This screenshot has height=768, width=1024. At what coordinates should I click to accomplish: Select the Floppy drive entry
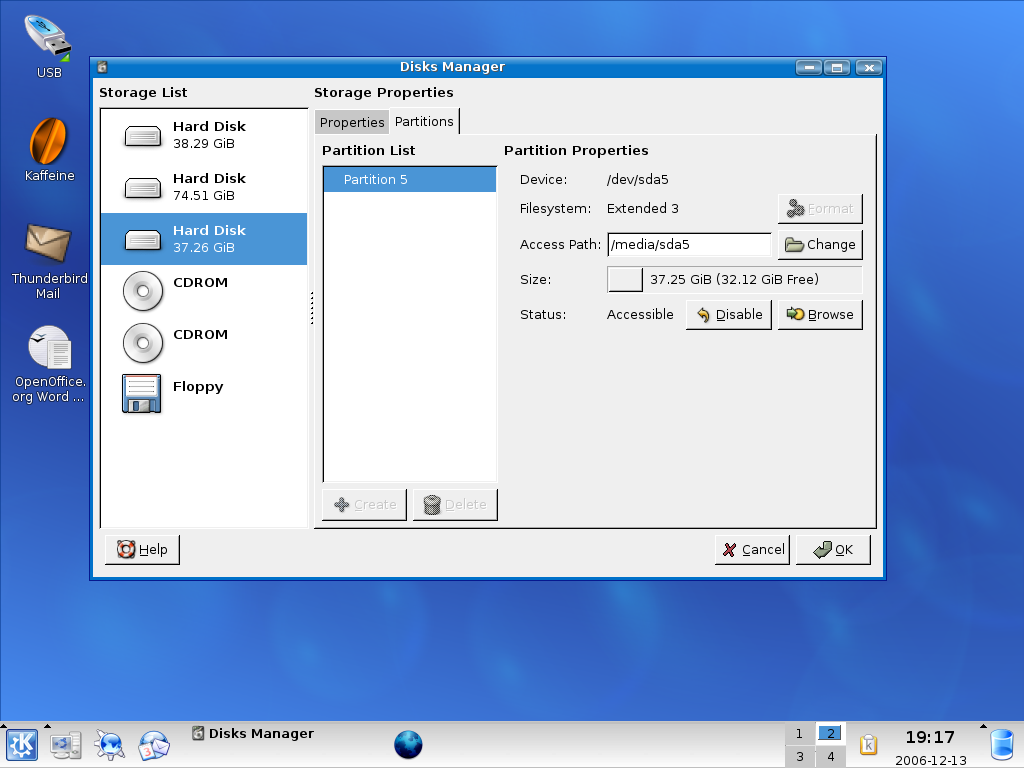point(204,394)
